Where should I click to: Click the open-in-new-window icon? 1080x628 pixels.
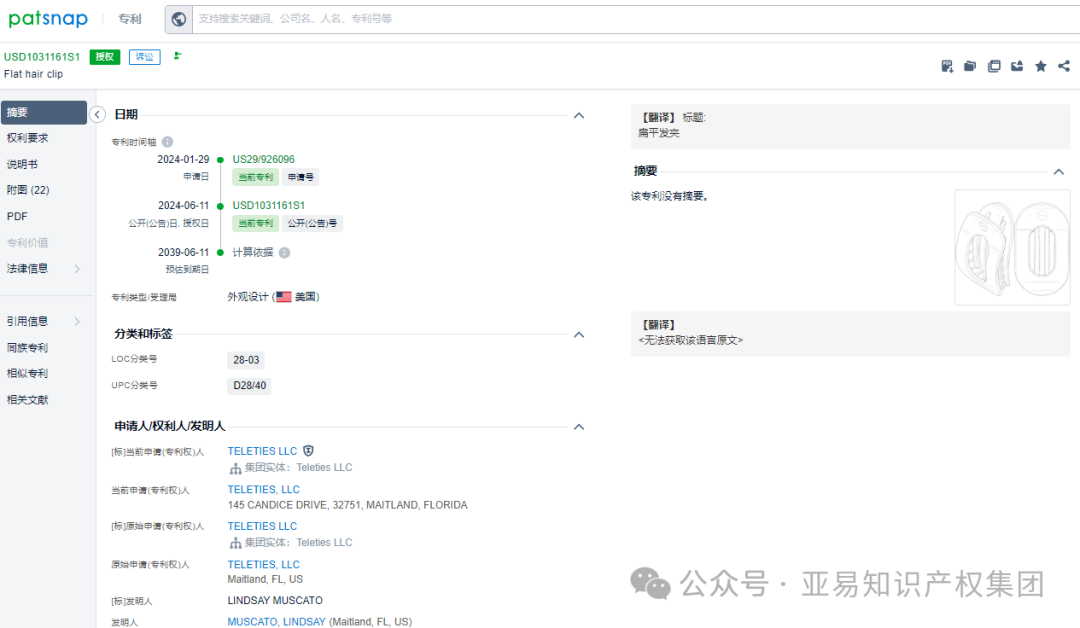[994, 66]
